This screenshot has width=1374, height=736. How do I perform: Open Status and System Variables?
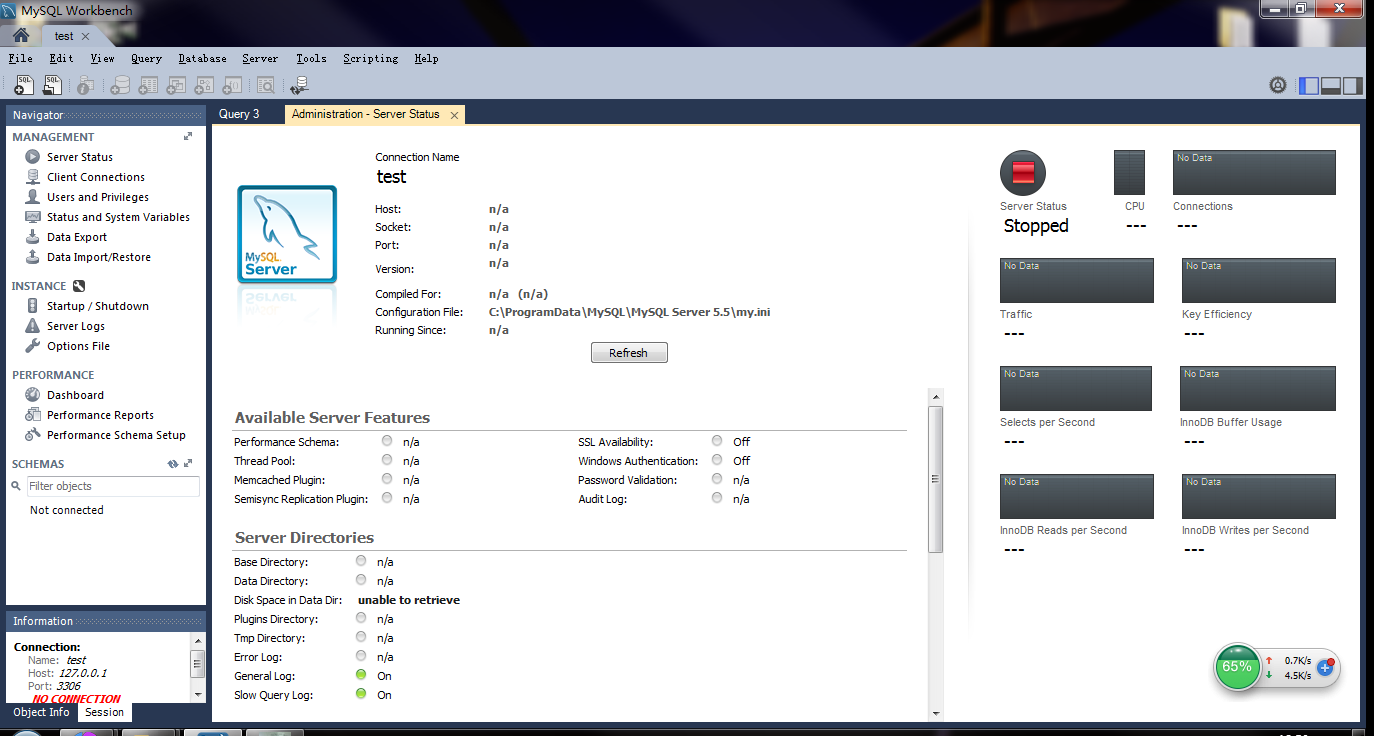(118, 217)
